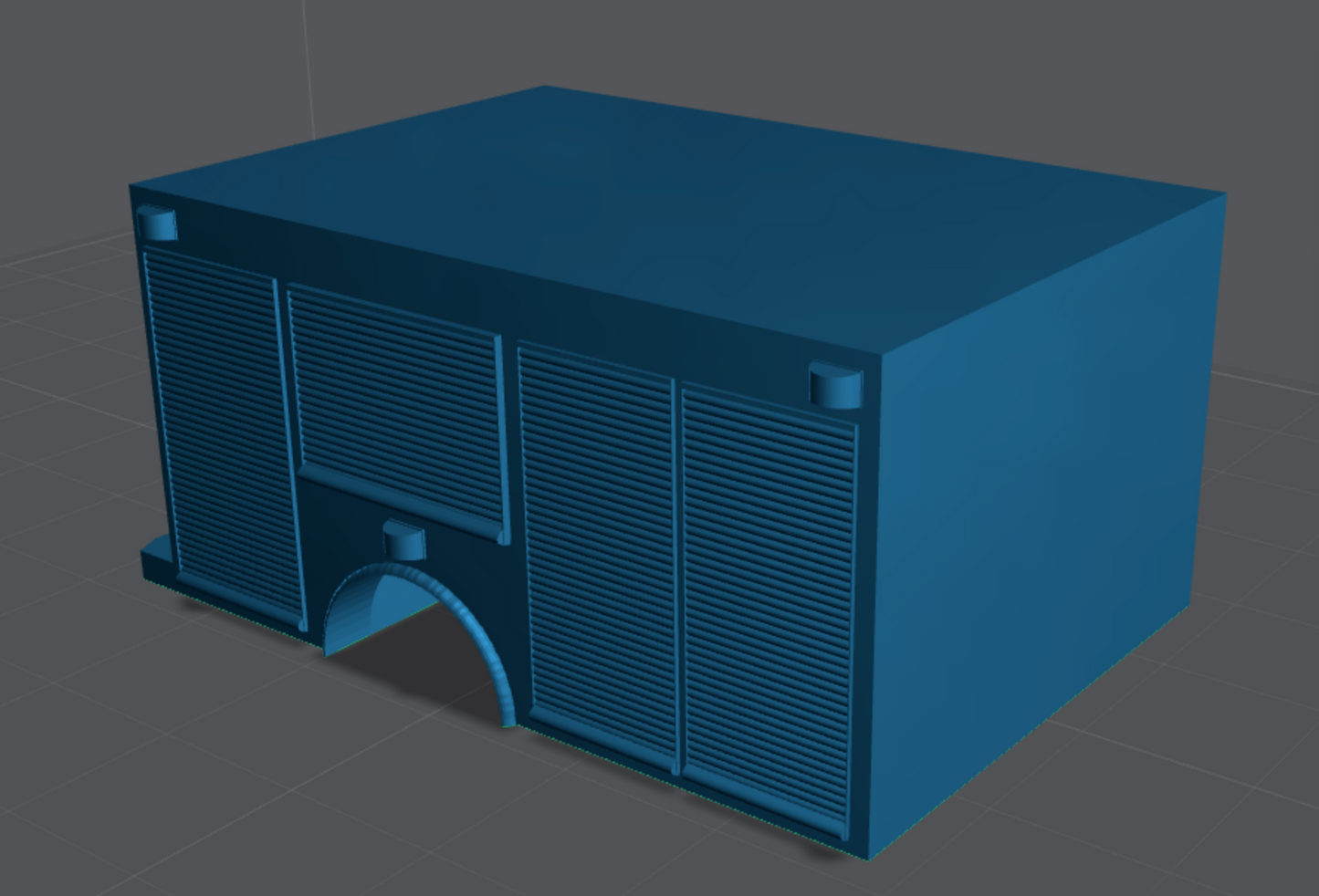Image resolution: width=1319 pixels, height=896 pixels.
Task: Click the cylindrical peg directly above the arch
Action: [x=403, y=540]
